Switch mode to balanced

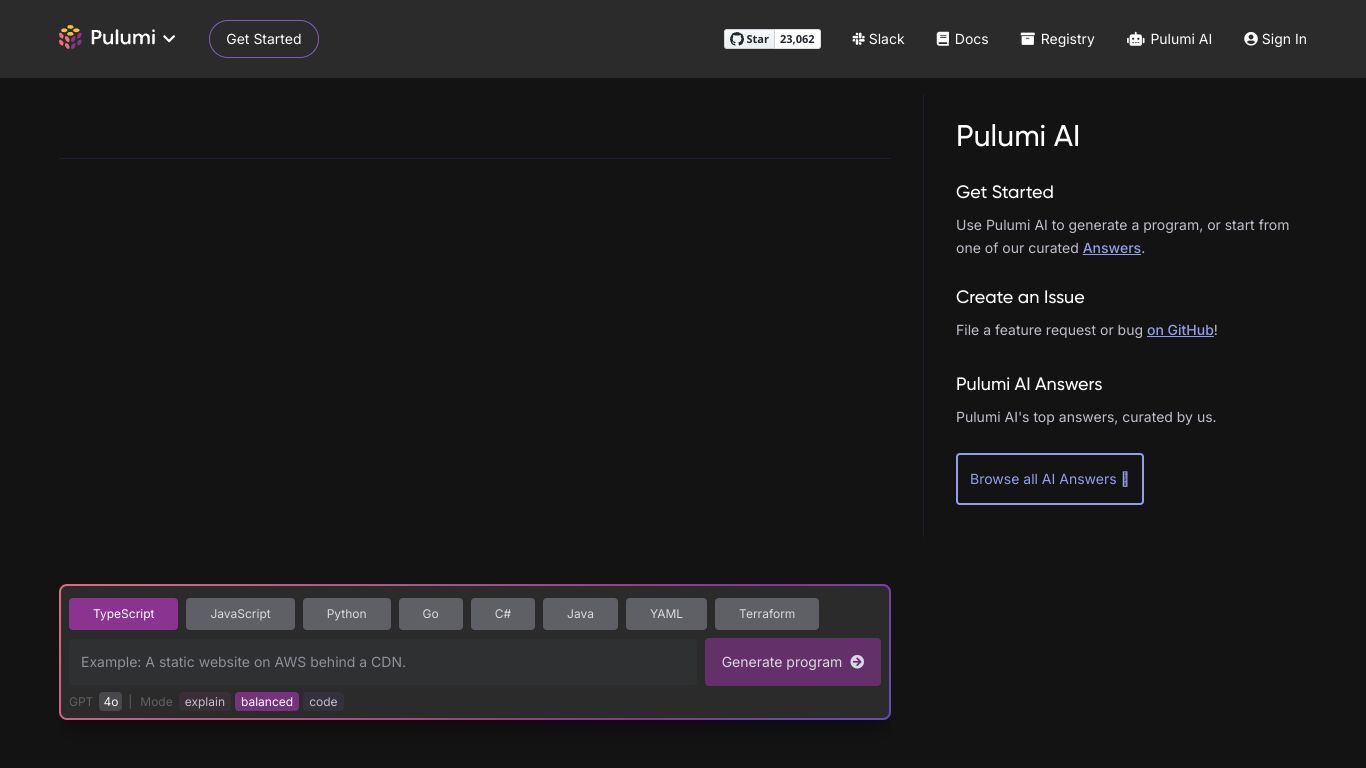pos(267,702)
